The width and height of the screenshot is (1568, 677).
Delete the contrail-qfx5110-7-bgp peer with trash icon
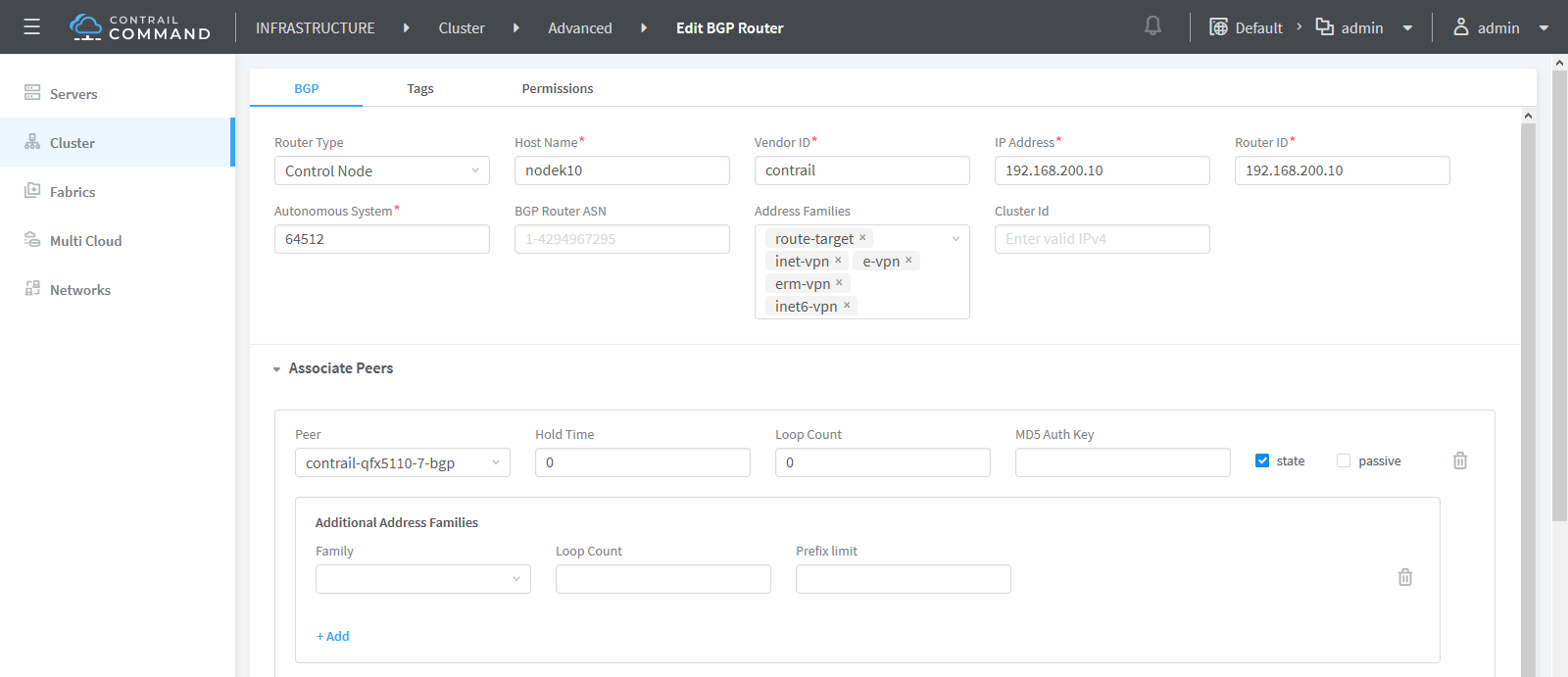1459,460
